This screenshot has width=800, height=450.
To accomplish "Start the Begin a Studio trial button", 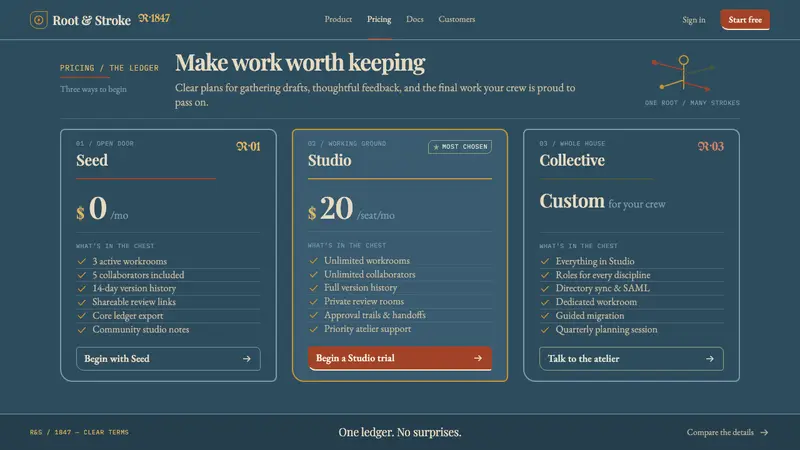I will click(x=400, y=358).
